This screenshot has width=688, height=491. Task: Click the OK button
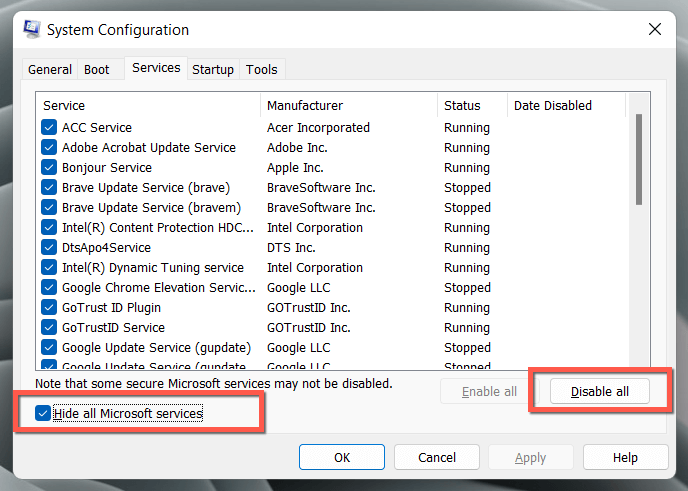pos(342,457)
